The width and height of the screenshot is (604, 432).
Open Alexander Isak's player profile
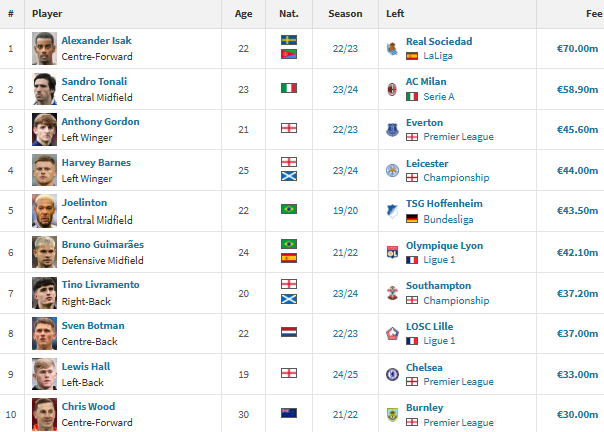(x=96, y=41)
